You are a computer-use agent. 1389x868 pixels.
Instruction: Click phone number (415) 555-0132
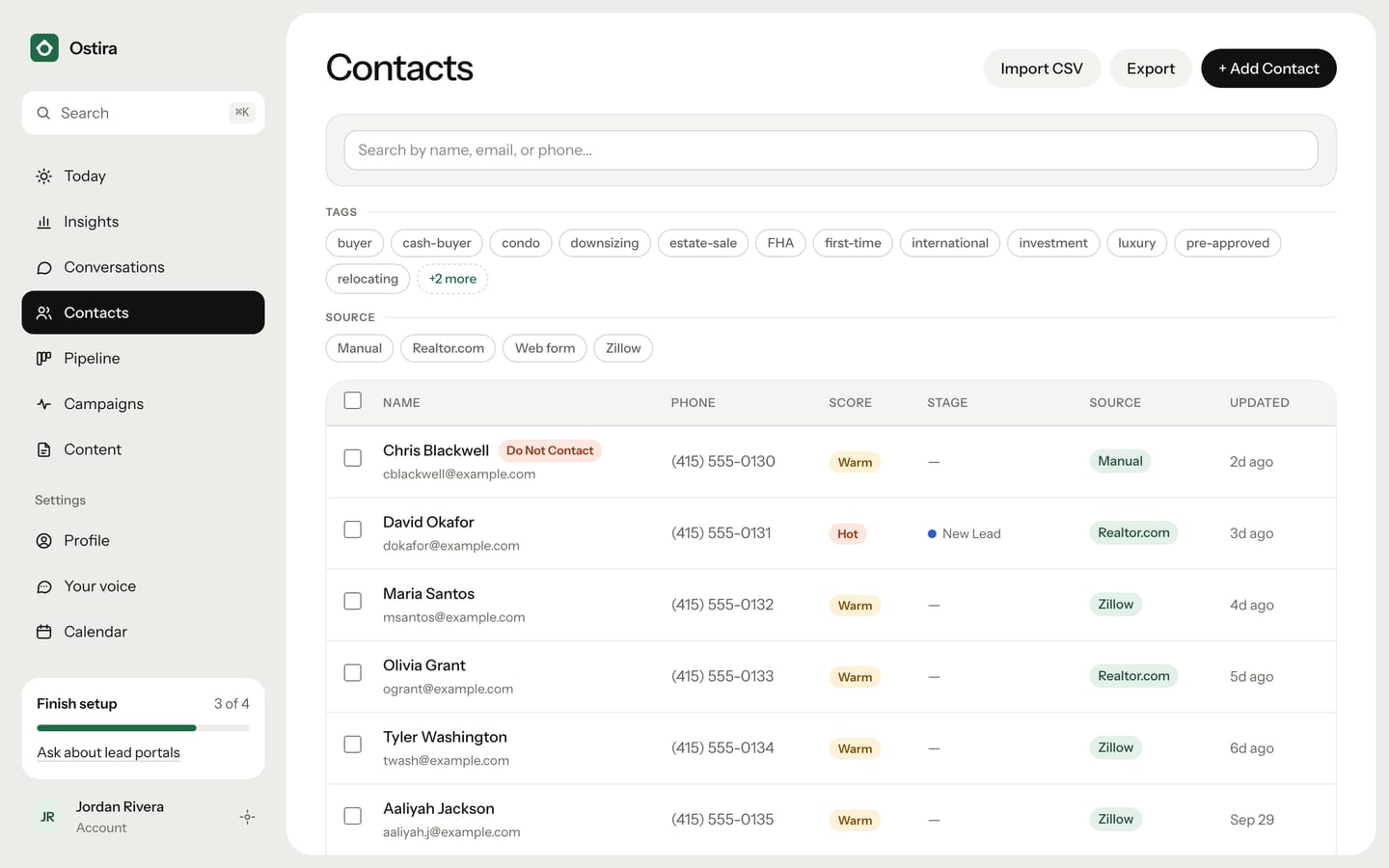(722, 605)
